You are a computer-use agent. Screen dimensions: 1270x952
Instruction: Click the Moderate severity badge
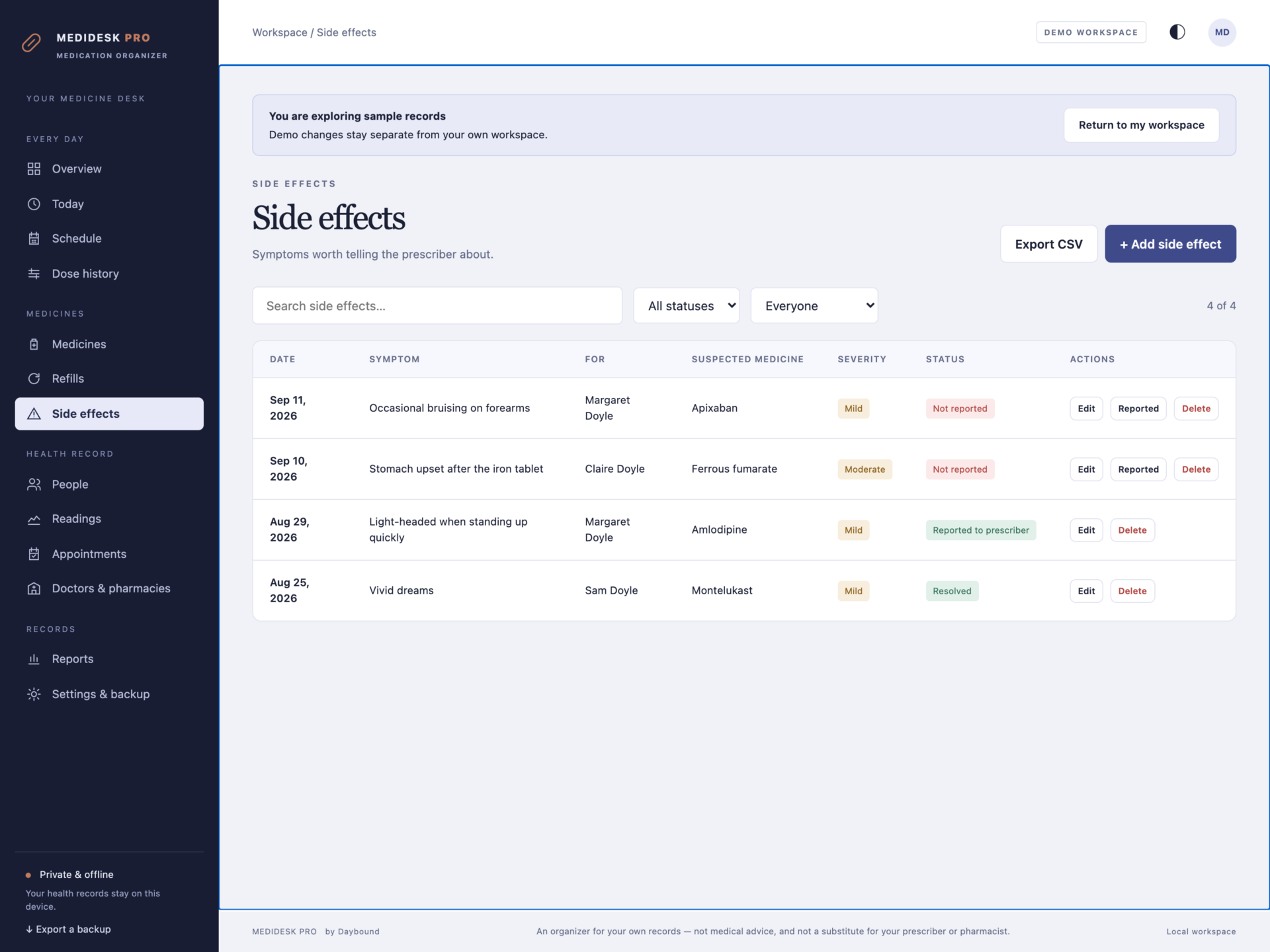[x=865, y=469]
